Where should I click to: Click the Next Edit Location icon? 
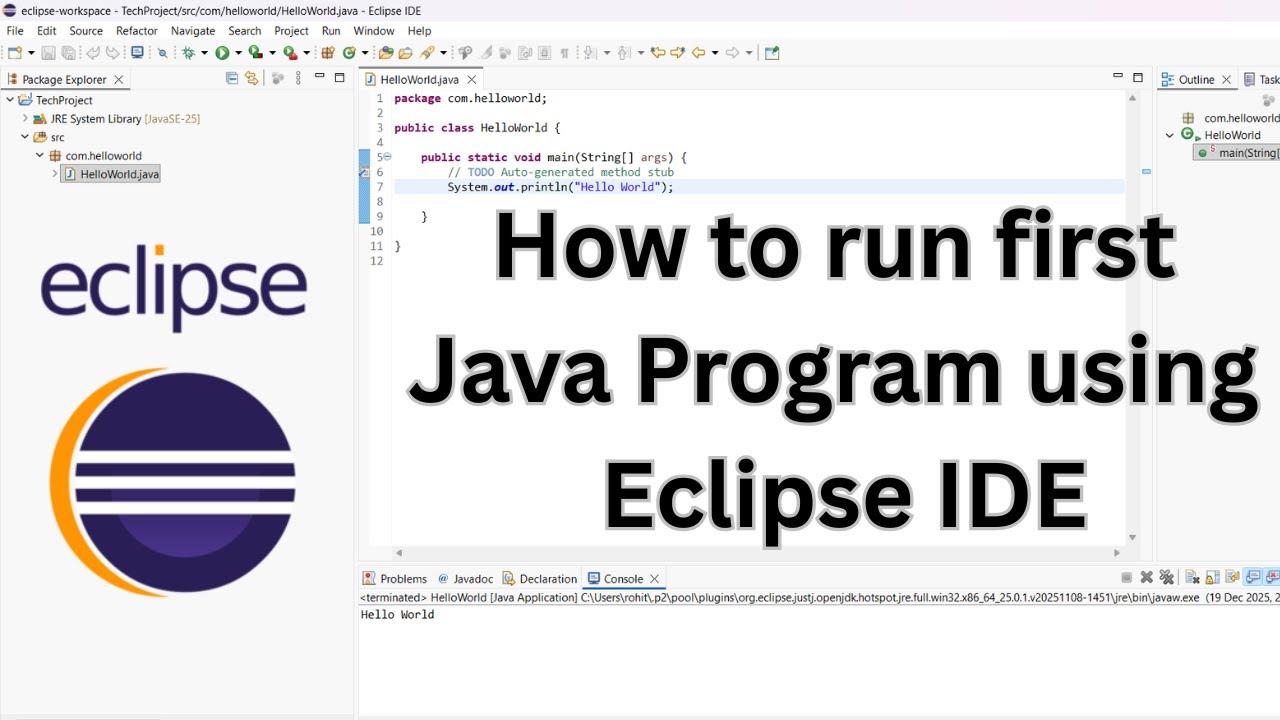[677, 53]
